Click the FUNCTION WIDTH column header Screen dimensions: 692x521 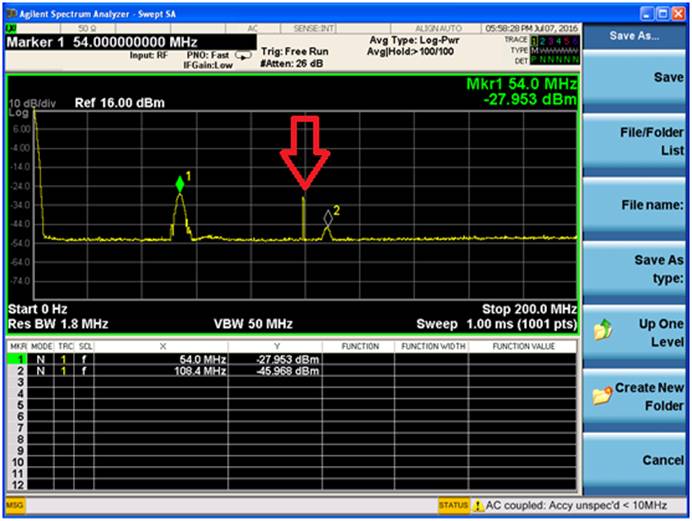click(433, 347)
